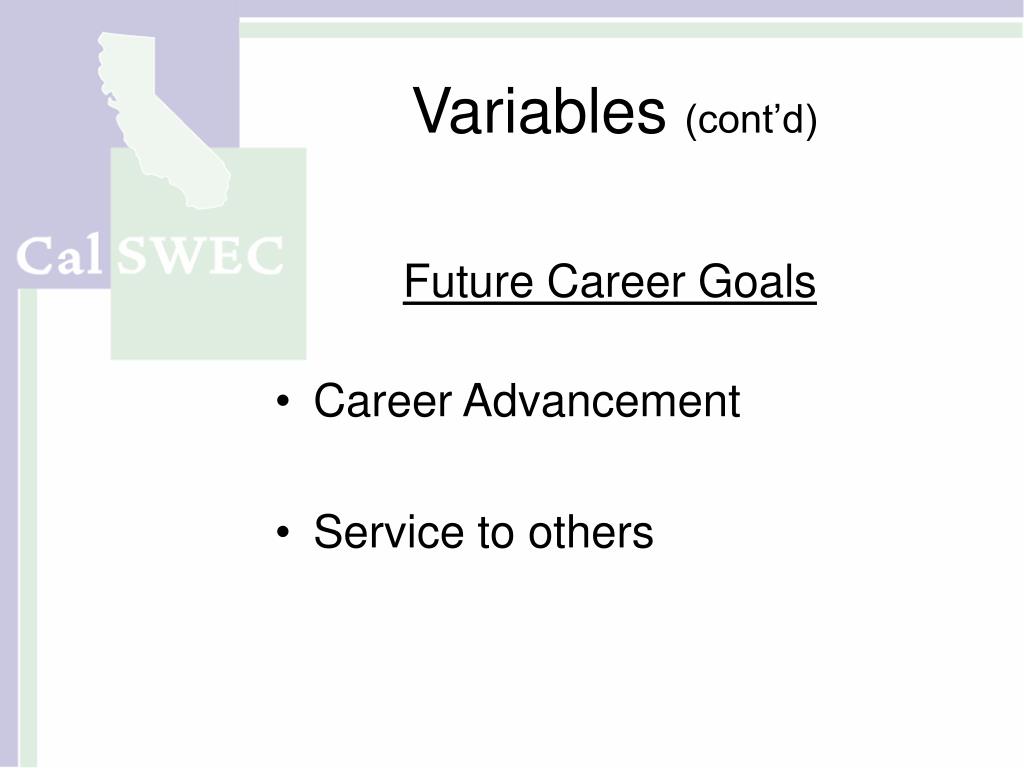Click the word "Career" in the underlined heading
Screen dimensions: 1024x768
click(616, 281)
